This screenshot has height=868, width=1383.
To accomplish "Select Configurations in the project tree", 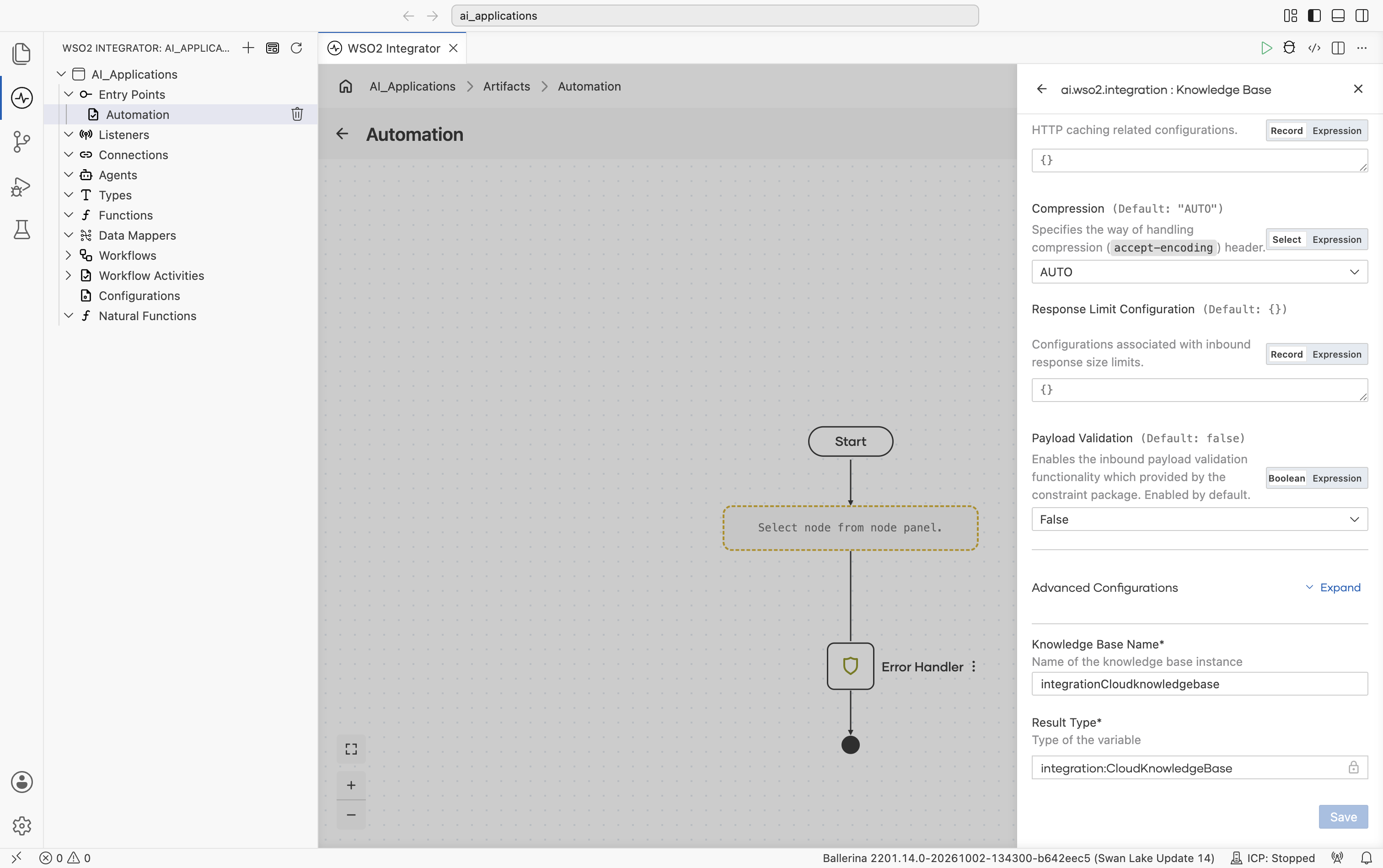I will tap(139, 295).
